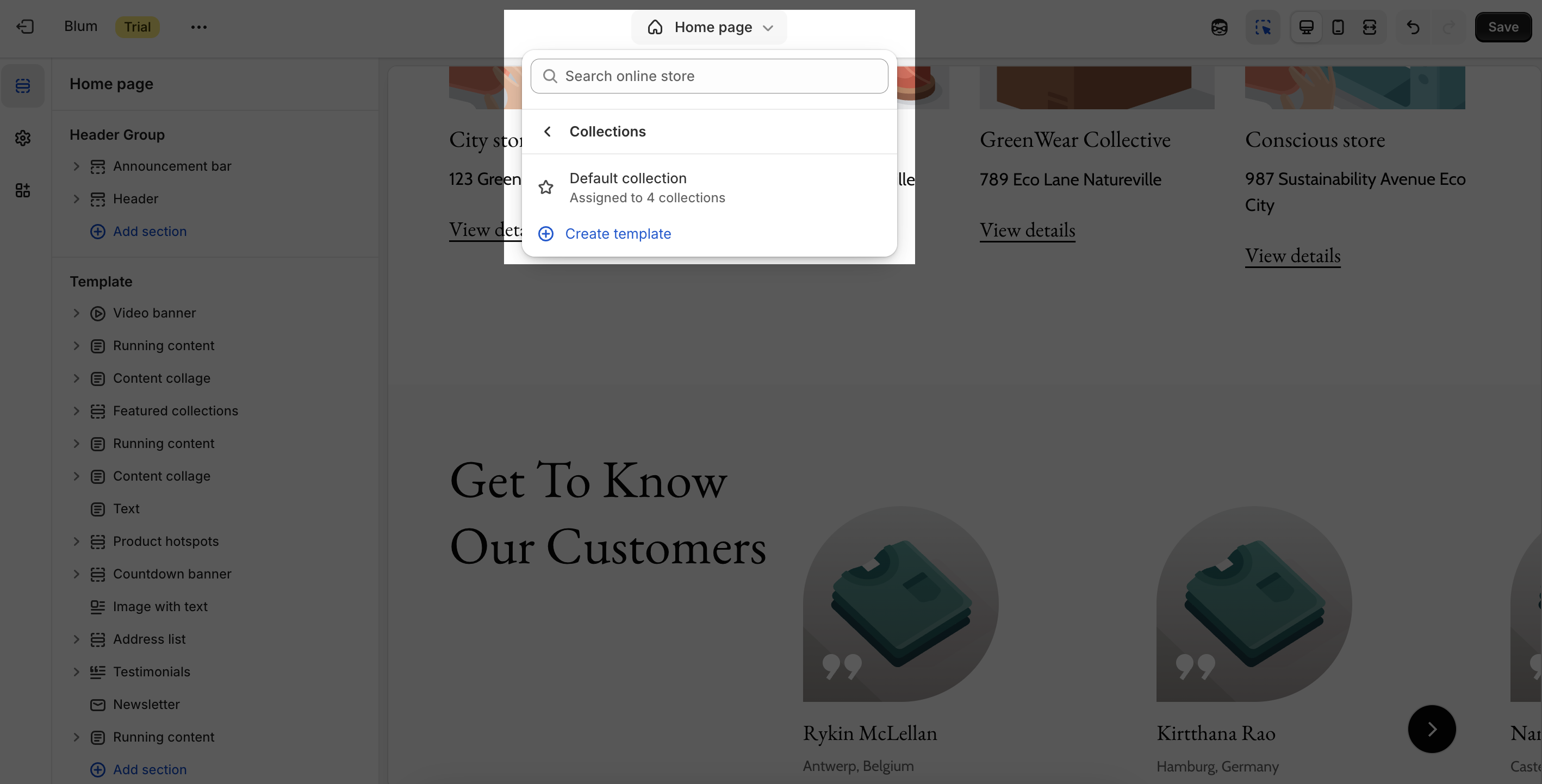Image resolution: width=1542 pixels, height=784 pixels.
Task: Click the exit editor icon
Action: coord(24,27)
